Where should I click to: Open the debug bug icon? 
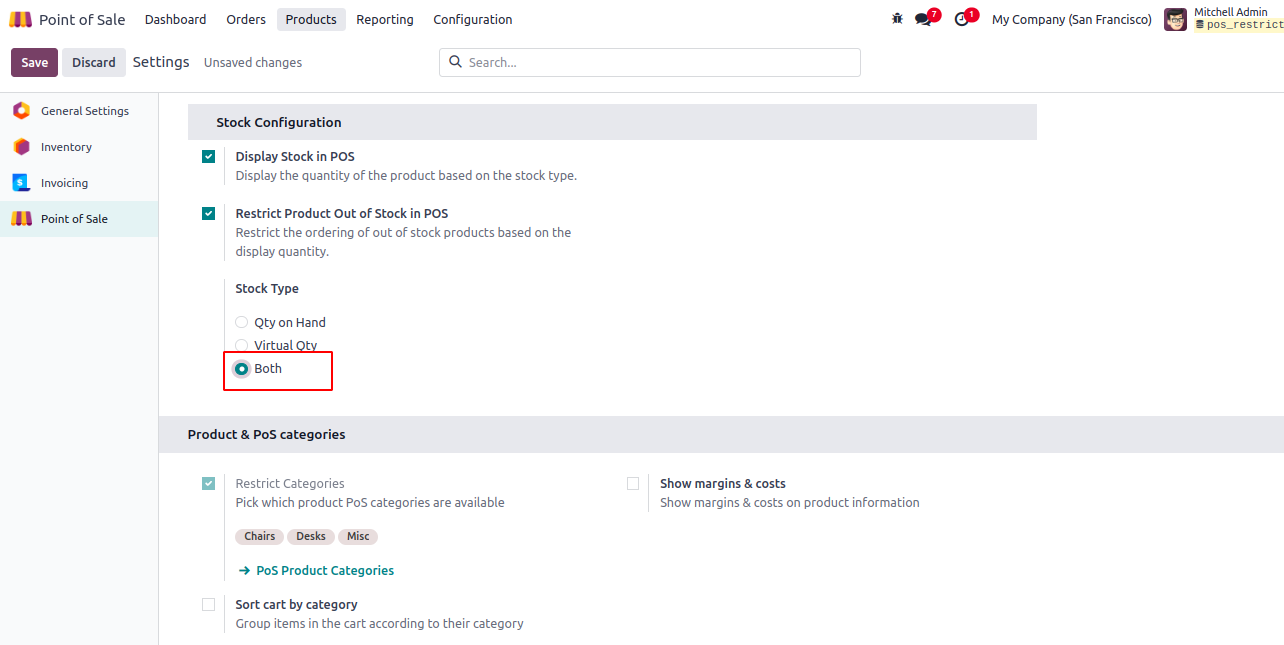tap(897, 19)
